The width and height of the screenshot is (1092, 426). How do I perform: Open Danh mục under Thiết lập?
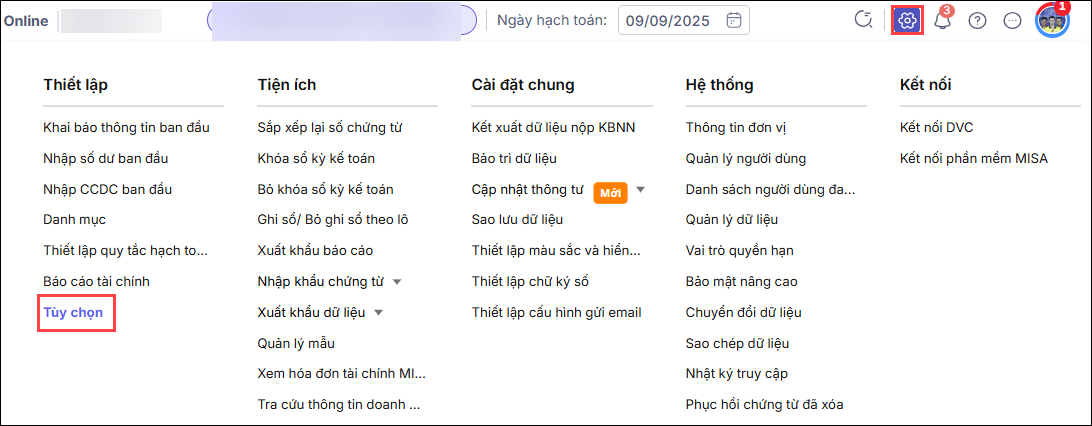[x=75, y=220]
